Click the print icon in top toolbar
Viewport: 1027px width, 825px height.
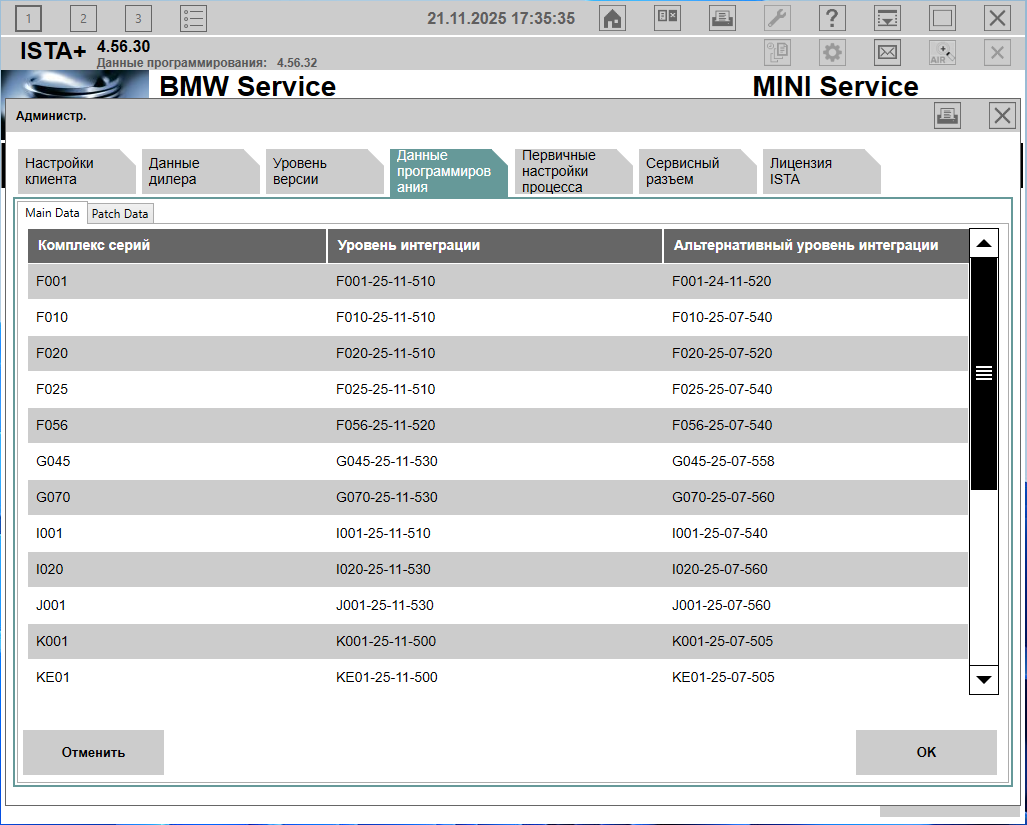[x=722, y=18]
